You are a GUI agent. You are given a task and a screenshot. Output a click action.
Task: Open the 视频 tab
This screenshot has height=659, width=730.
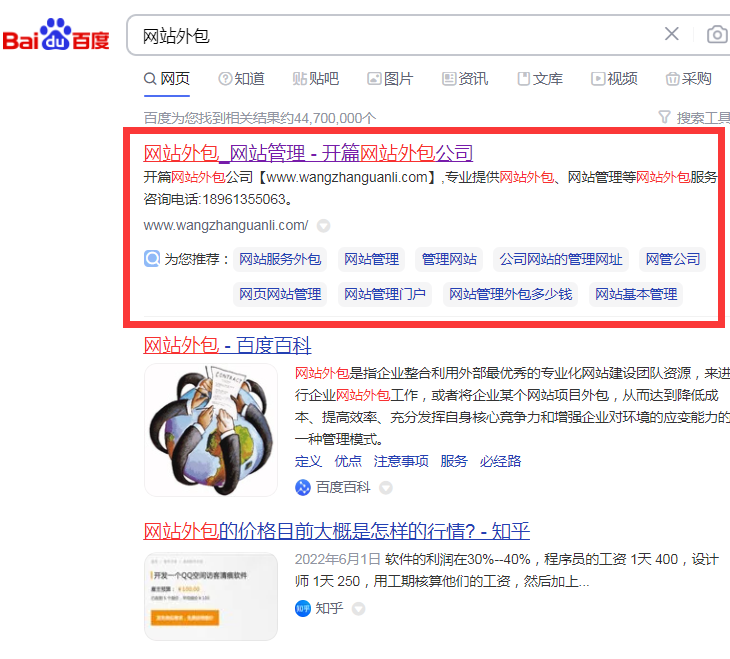(614, 79)
